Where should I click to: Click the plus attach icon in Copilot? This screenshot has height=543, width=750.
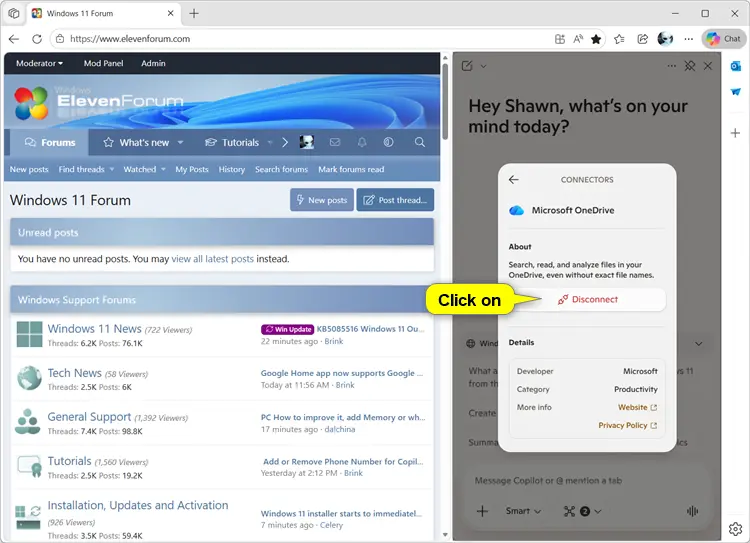(482, 511)
